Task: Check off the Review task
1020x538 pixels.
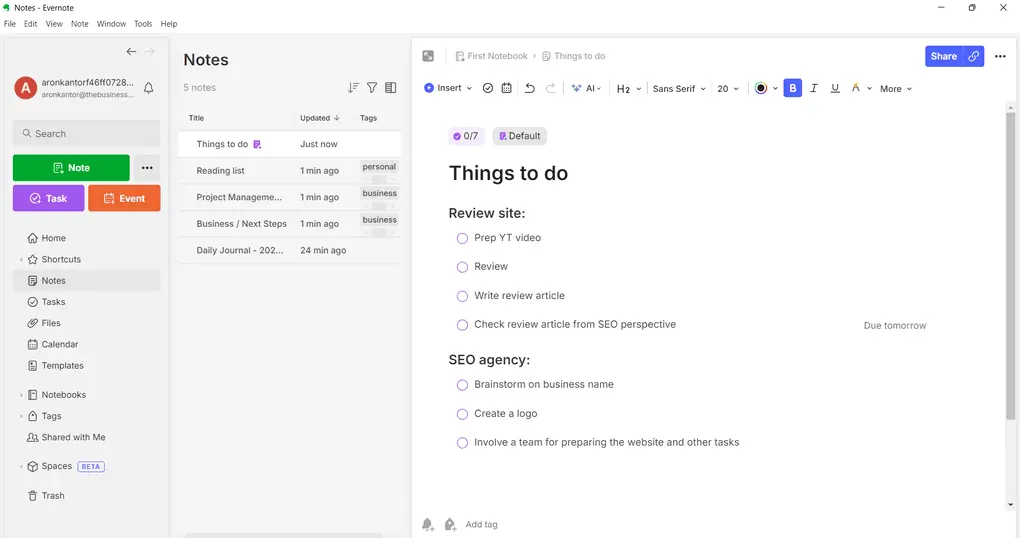Action: (x=462, y=267)
